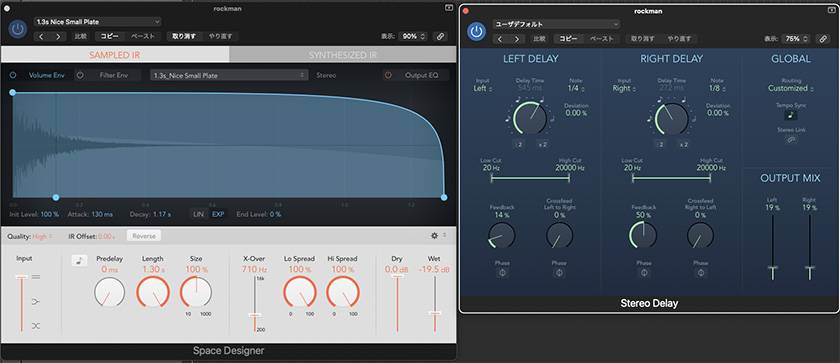The image size is (840, 363).
Task: Toggle the Tempo Sync note icon
Action: tap(790, 115)
